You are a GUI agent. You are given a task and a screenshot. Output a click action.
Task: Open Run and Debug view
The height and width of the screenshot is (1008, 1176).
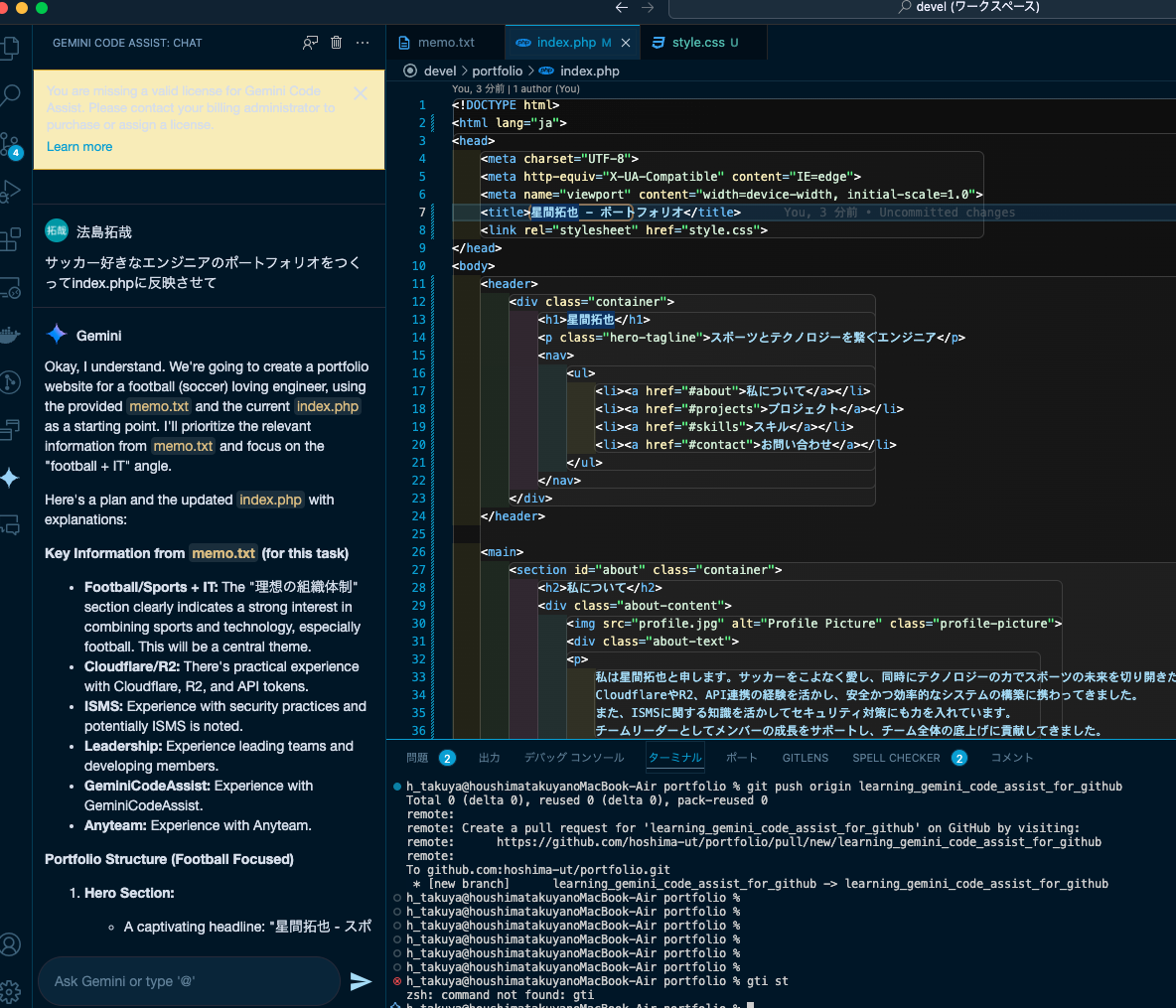[x=10, y=192]
